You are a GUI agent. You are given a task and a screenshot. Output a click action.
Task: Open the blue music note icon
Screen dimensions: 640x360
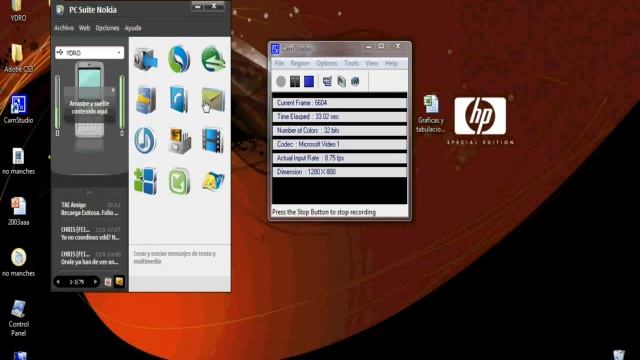[145, 140]
